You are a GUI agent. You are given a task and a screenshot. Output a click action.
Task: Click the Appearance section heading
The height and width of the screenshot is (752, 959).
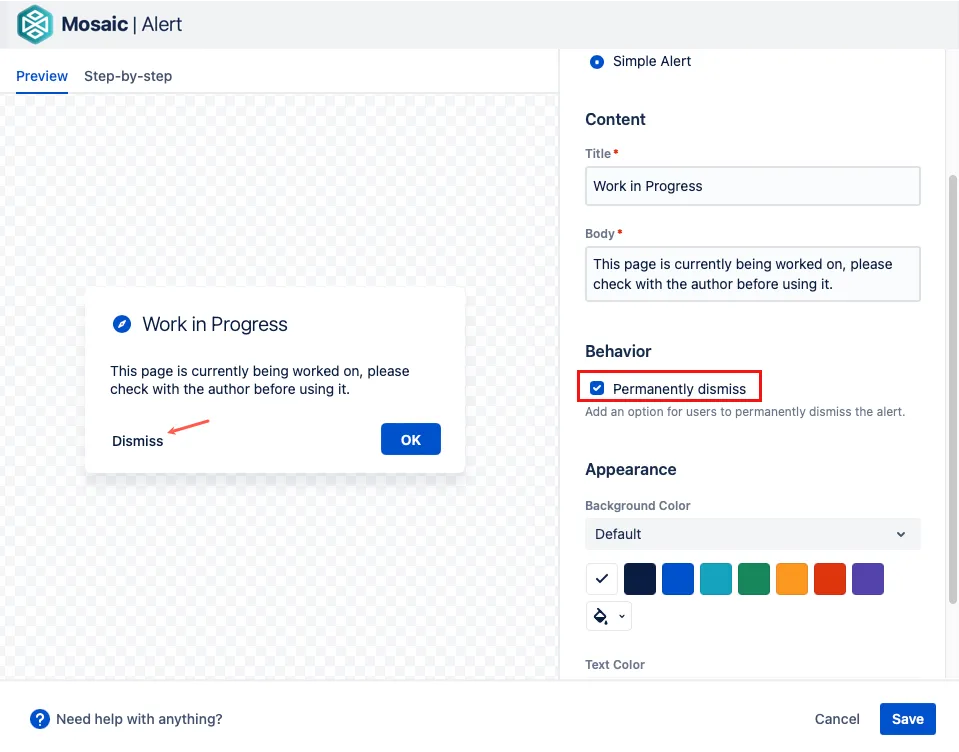pos(631,470)
